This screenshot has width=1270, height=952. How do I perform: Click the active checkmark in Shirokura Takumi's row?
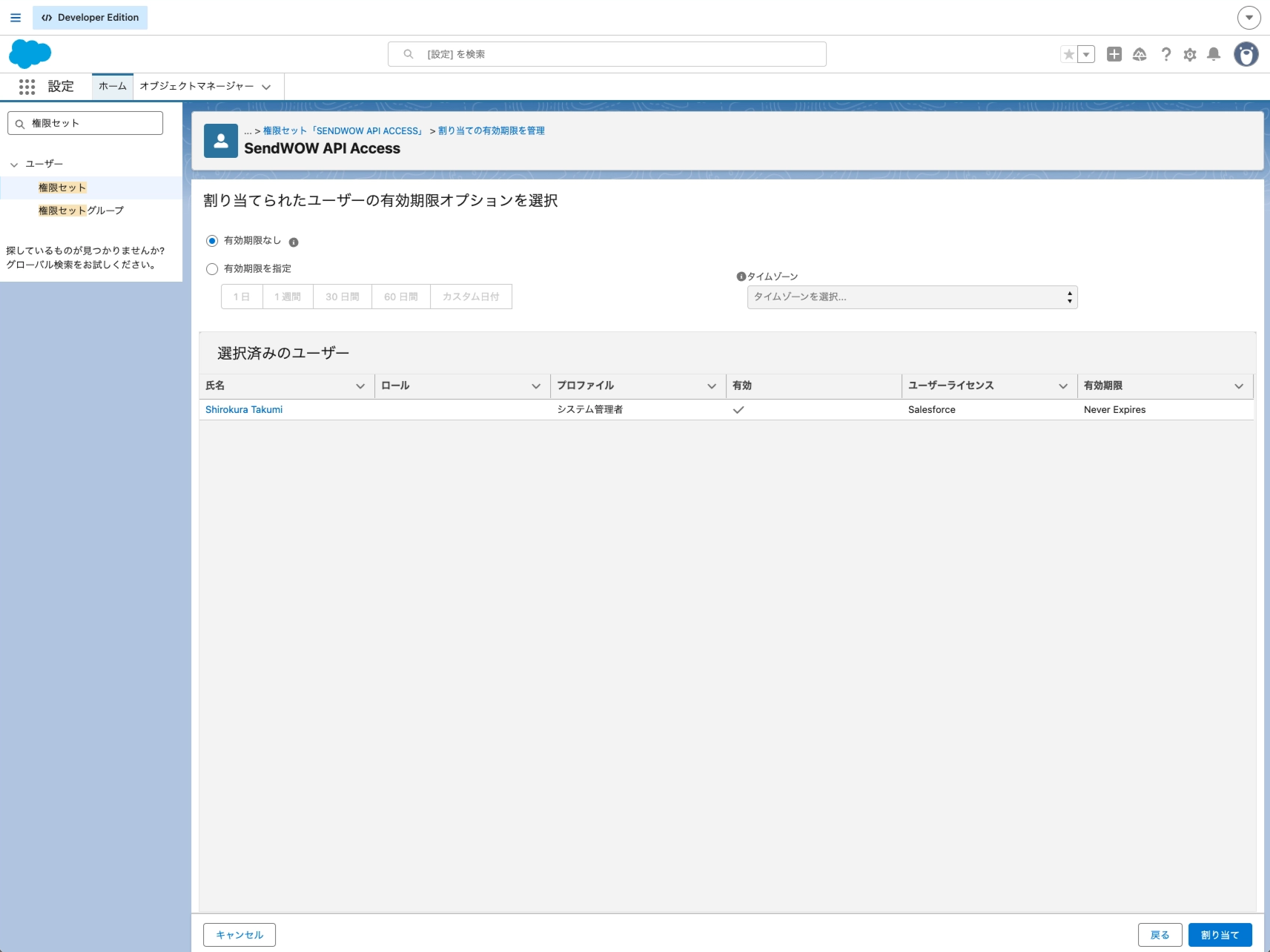point(738,409)
